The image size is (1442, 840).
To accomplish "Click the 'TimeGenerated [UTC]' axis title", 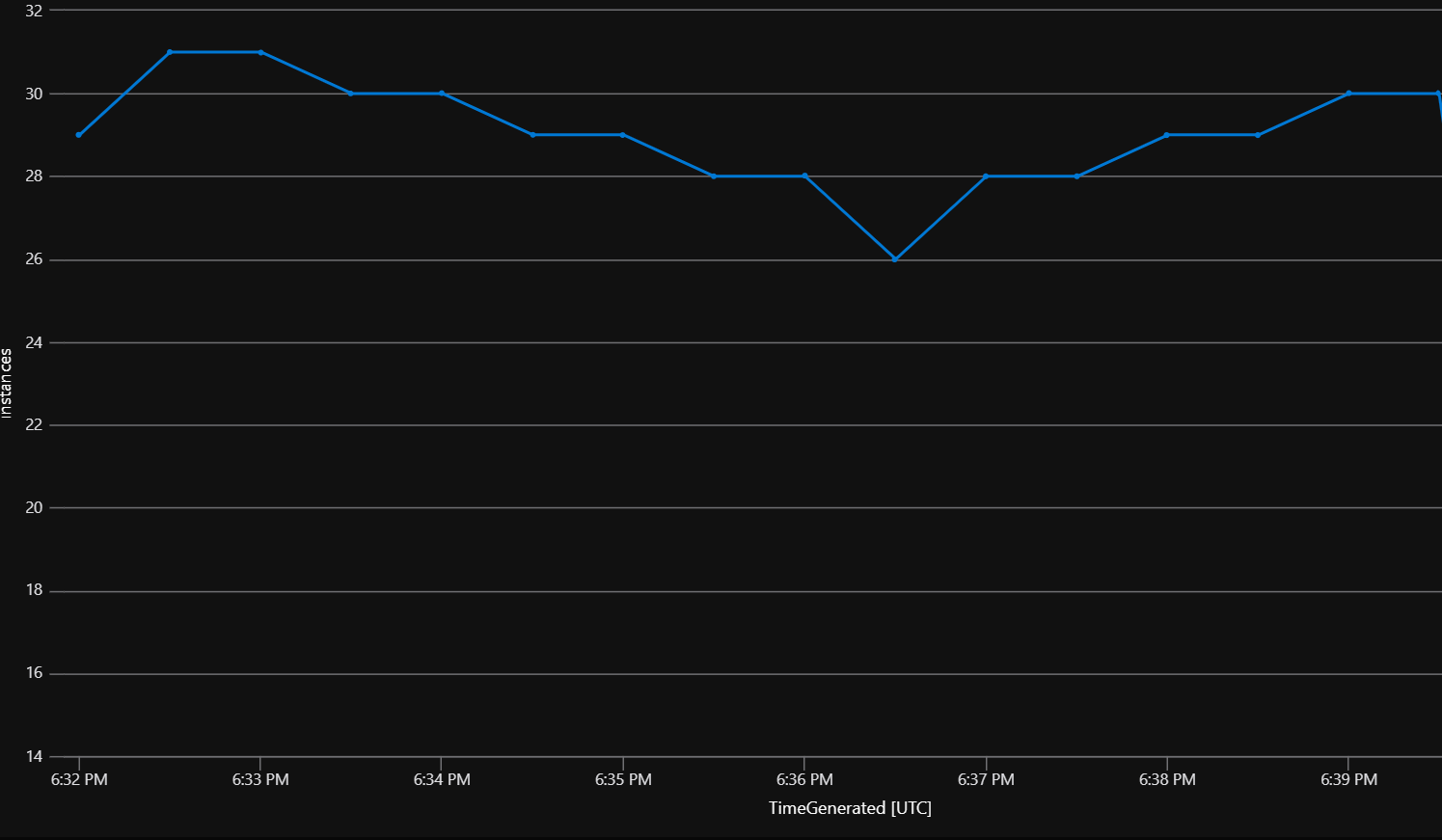I will [x=850, y=808].
